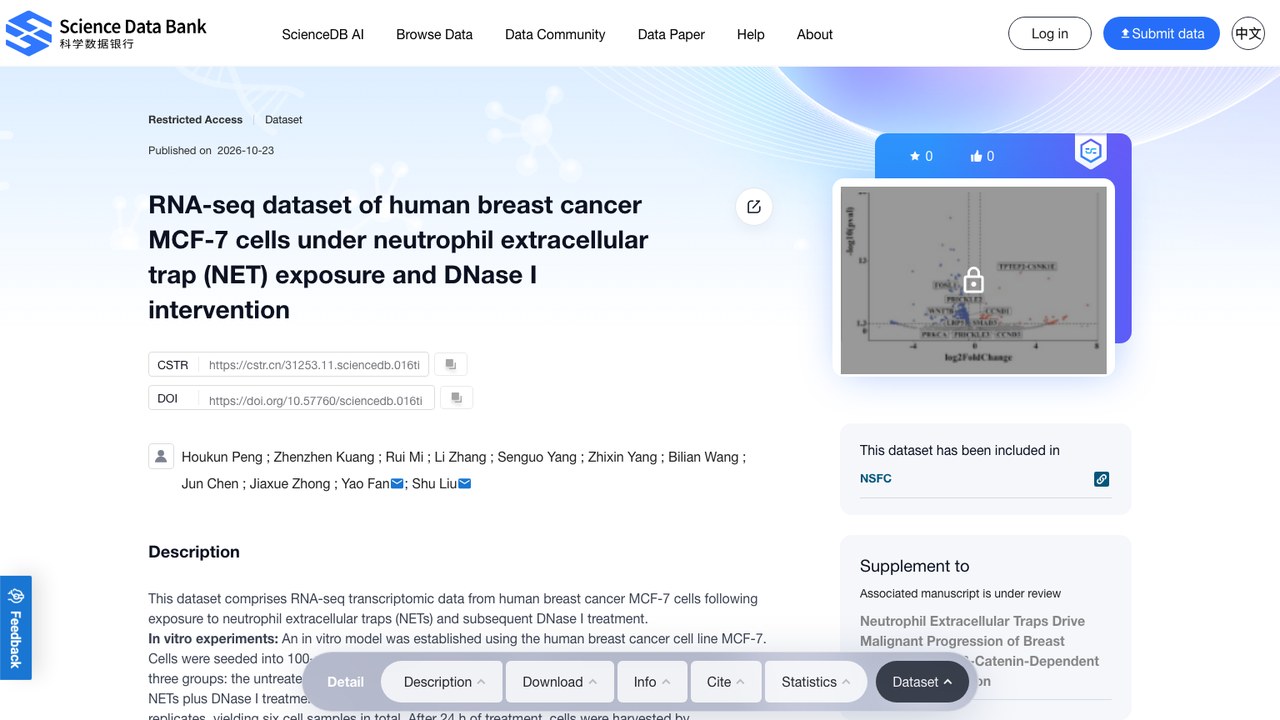Click author name Zhenzhen Kuang
Viewport: 1280px width, 720px height.
pos(324,457)
